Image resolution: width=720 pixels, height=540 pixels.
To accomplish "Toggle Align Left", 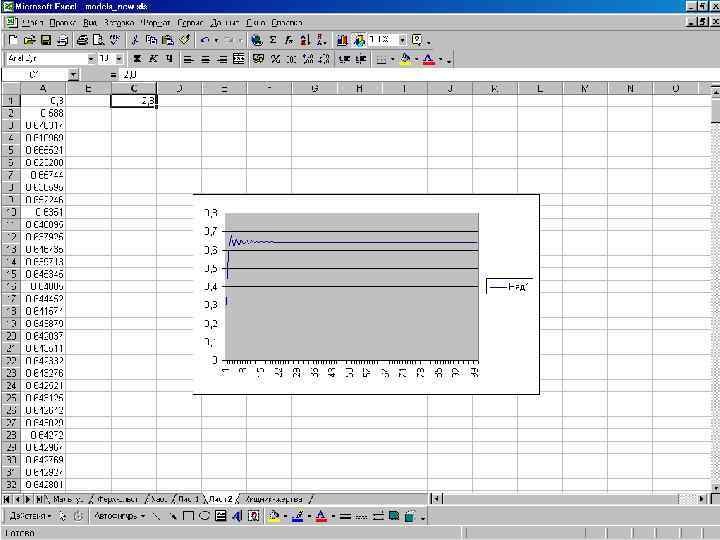I will [x=188, y=59].
